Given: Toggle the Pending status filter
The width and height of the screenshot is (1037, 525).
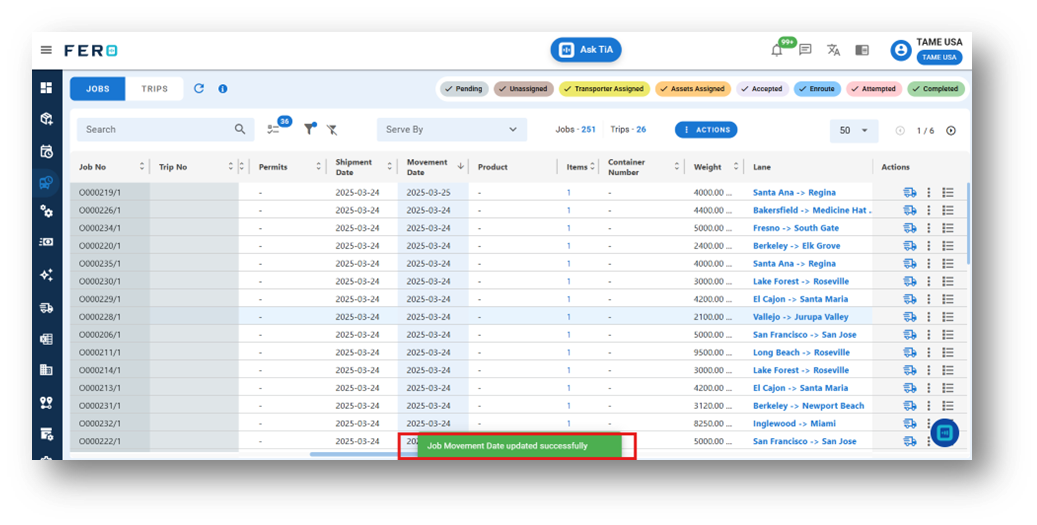Looking at the screenshot, I should tap(464, 89).
